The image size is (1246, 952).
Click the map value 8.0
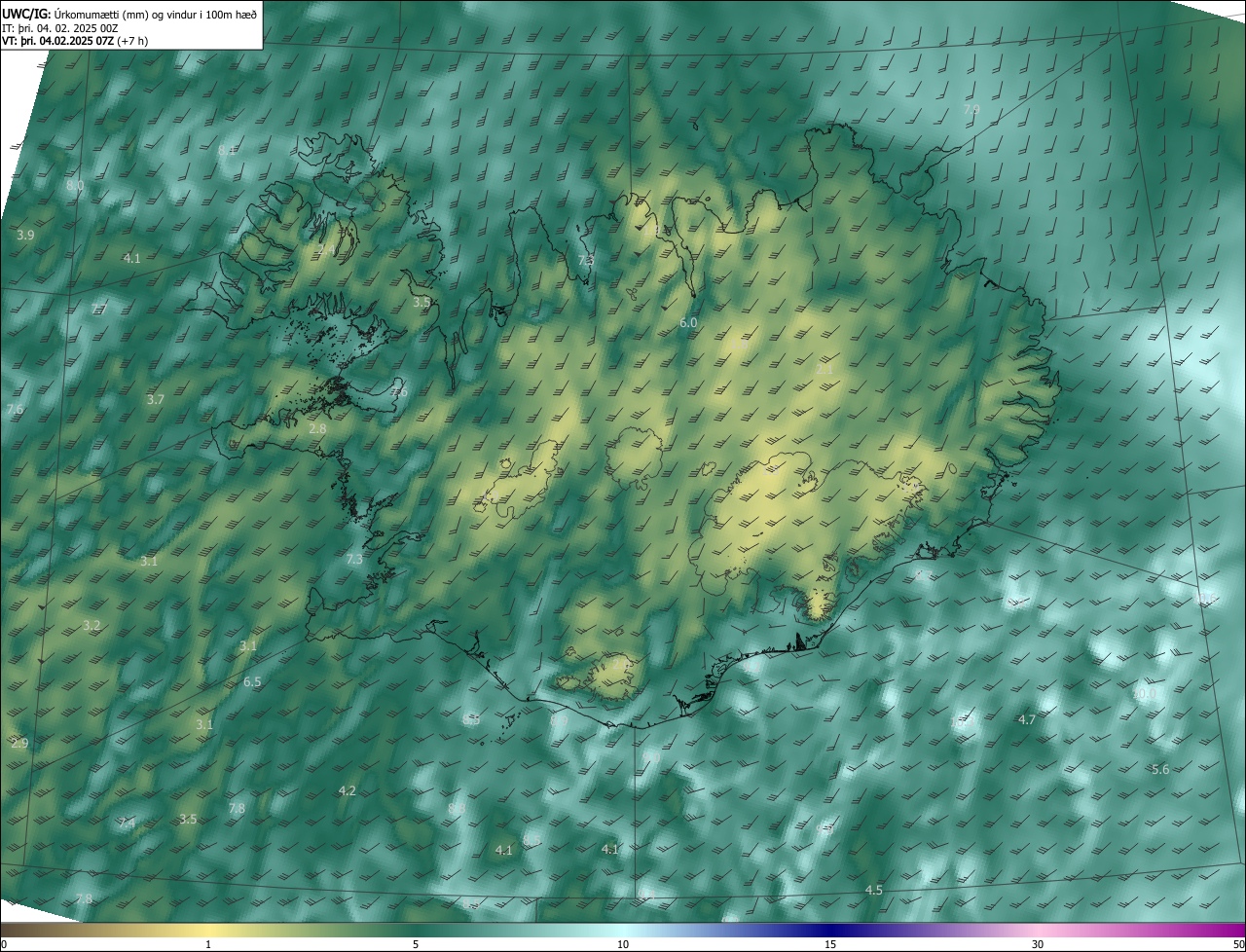click(x=75, y=185)
